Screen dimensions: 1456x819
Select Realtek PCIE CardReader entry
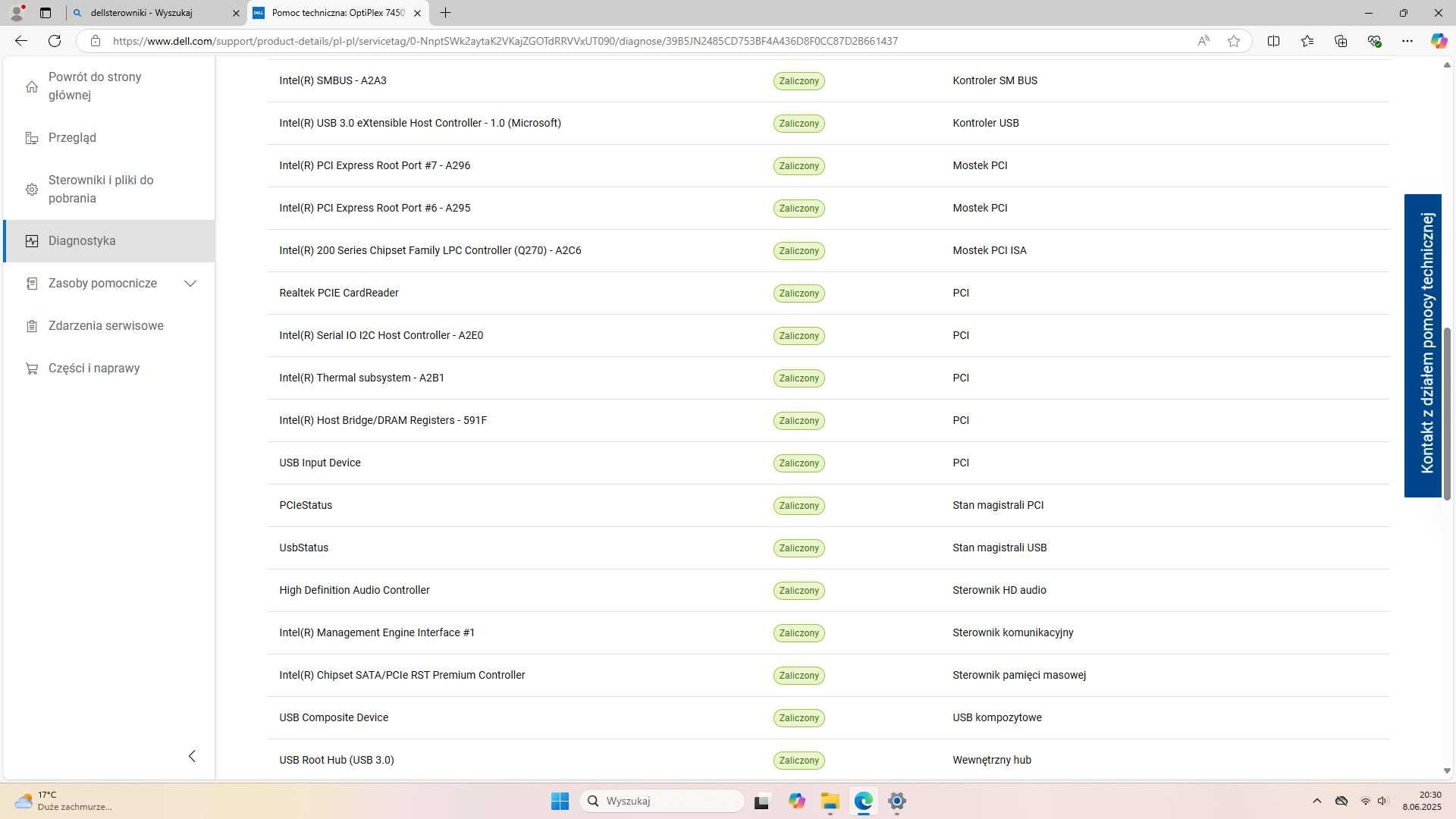828,293
